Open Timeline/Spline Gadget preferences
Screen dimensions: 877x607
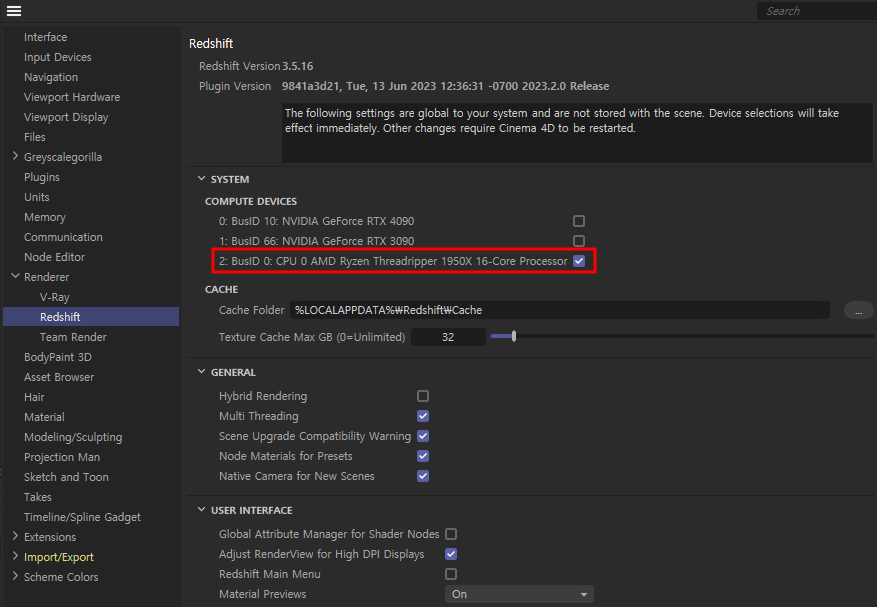point(82,517)
